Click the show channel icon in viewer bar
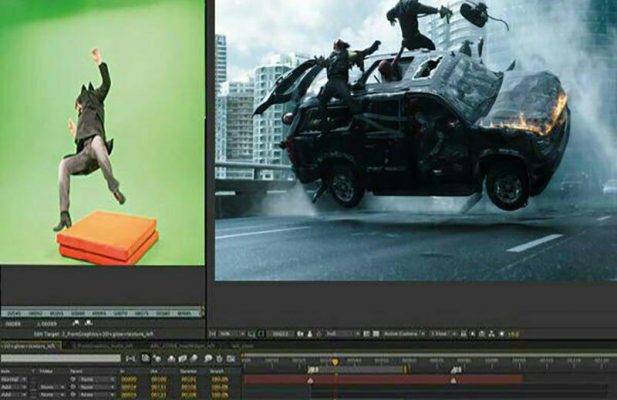Image resolution: width=617 pixels, height=400 pixels. pos(318,334)
